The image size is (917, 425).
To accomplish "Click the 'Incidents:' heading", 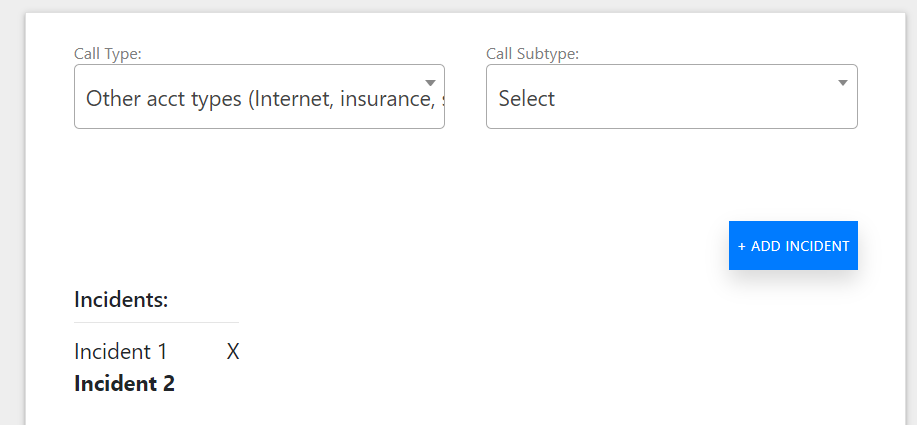I will pyautogui.click(x=121, y=300).
